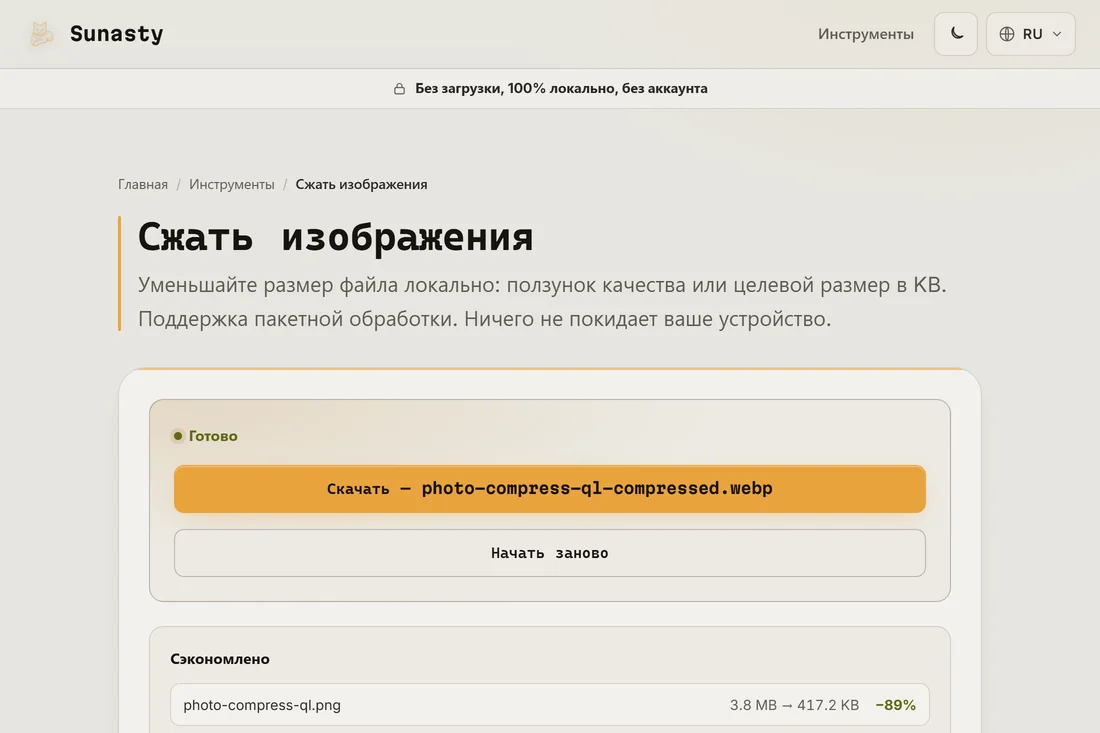Open the Инструменты navigation menu item

866,34
